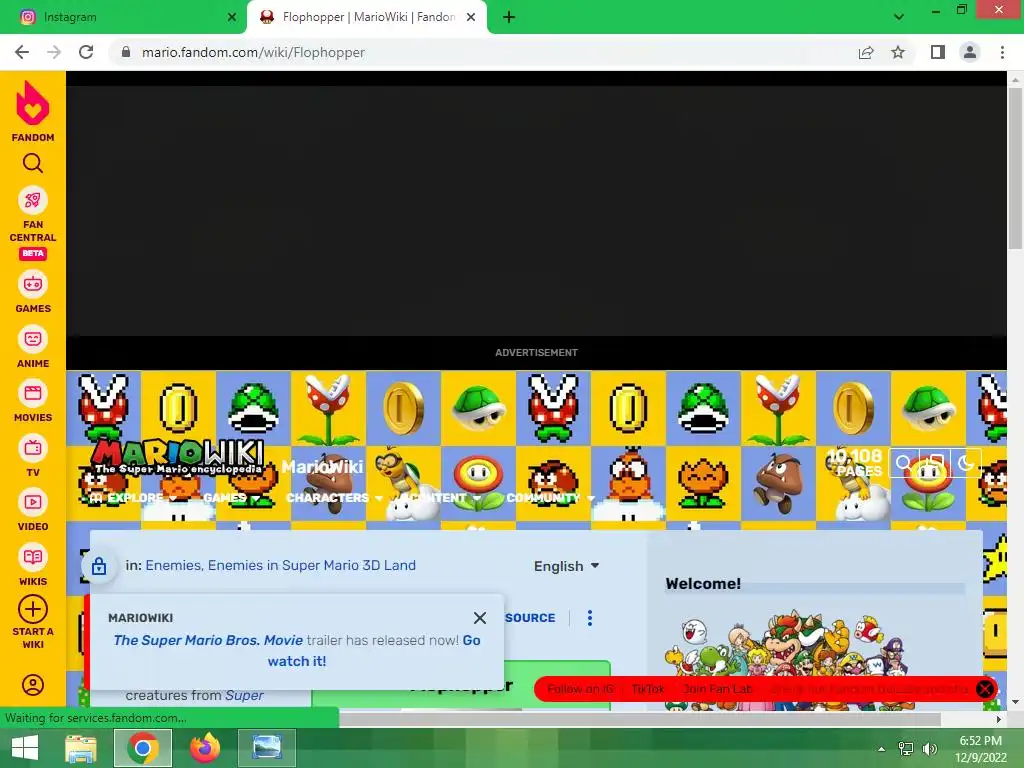This screenshot has height=768, width=1024.
Task: Click the Chrome taskbar icon
Action: (x=143, y=748)
